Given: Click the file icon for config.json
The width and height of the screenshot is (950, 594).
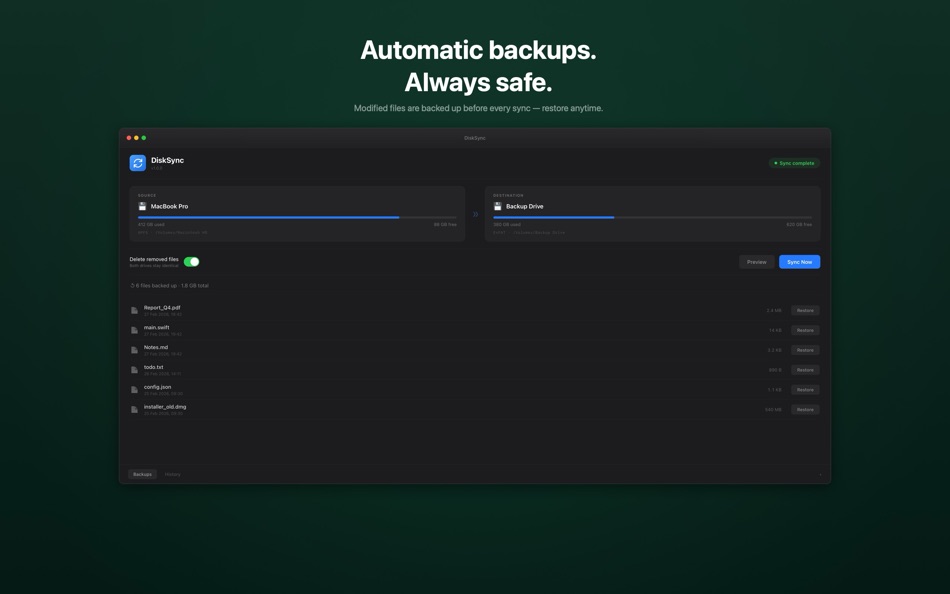Looking at the screenshot, I should 135,390.
